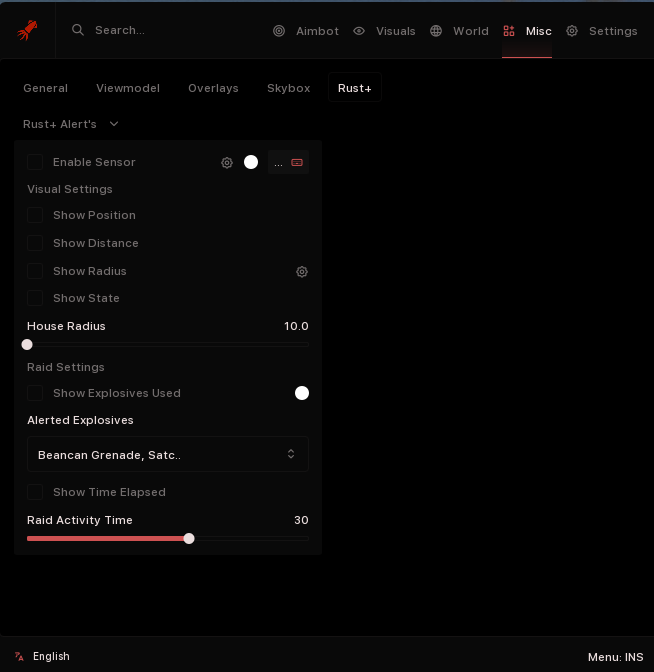The height and width of the screenshot is (672, 654).
Task: Open Show Radius gear settings
Action: (302, 272)
